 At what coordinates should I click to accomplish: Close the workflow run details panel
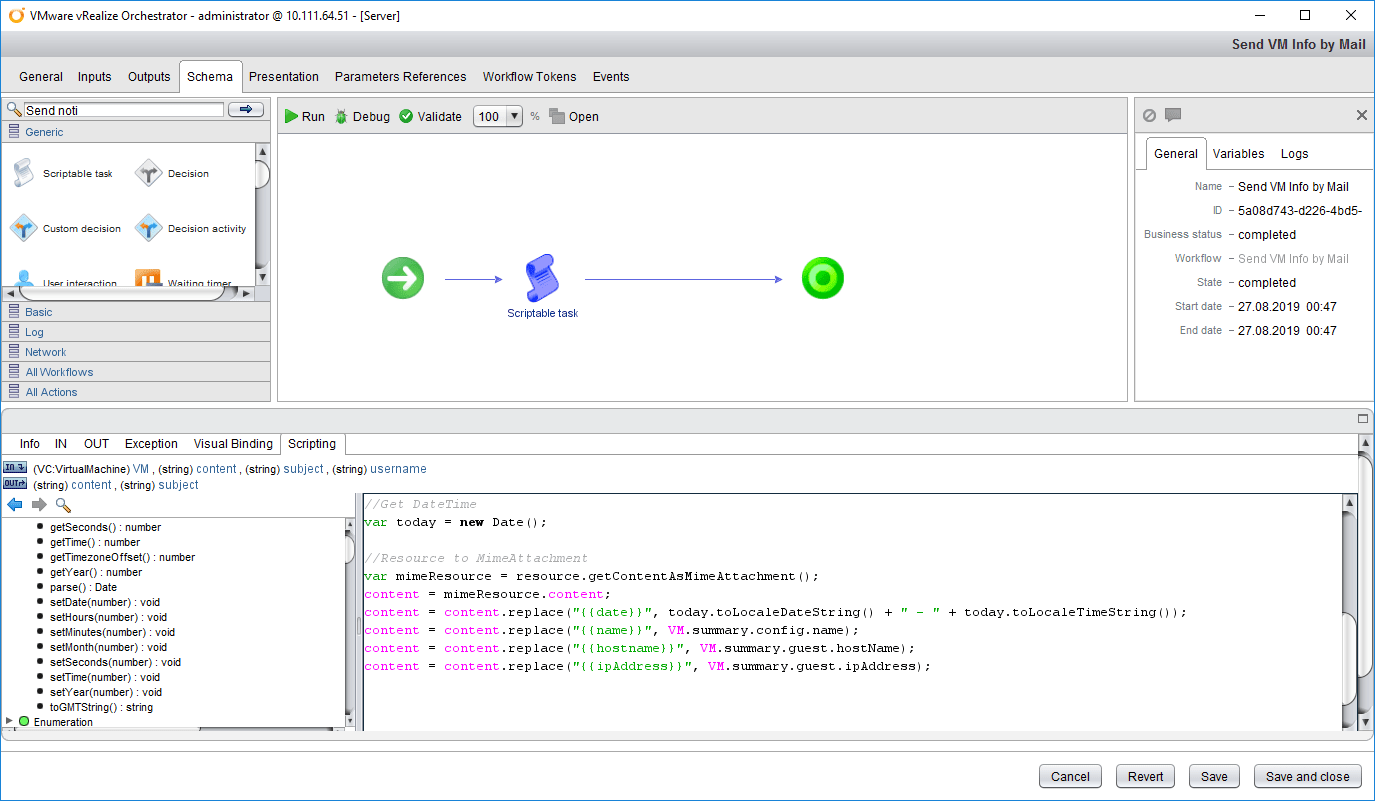[x=1361, y=115]
